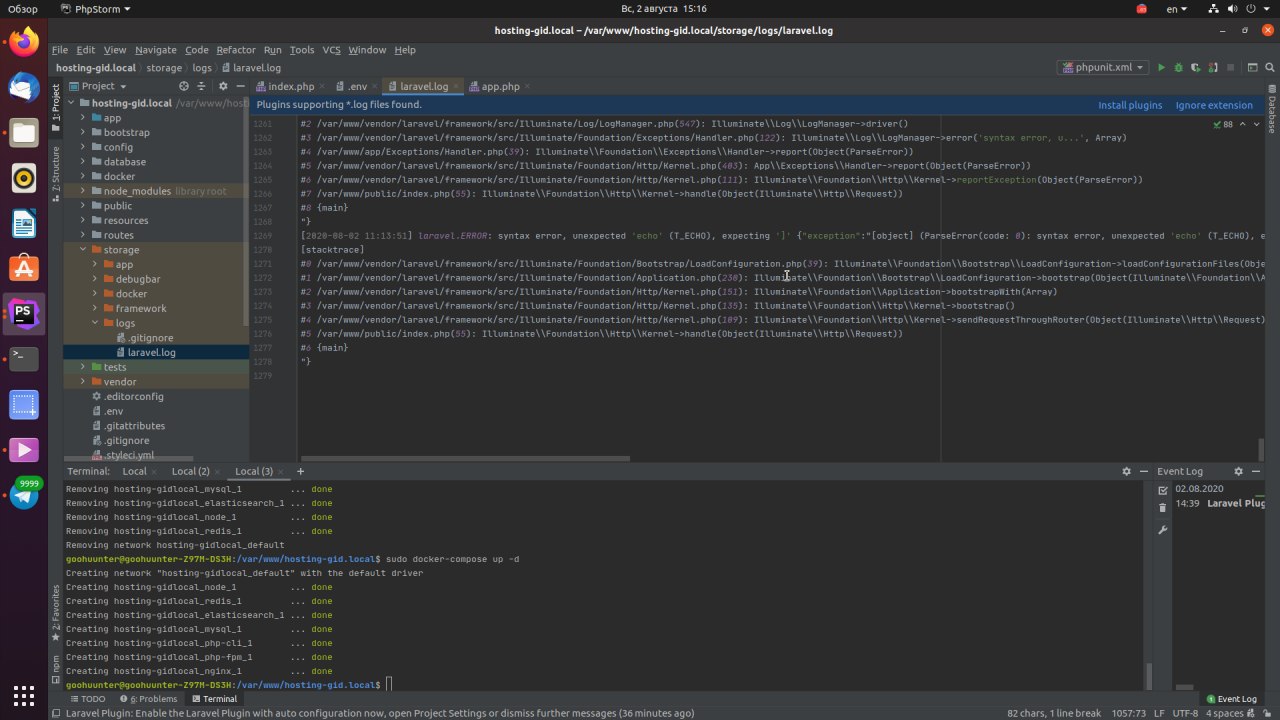Open the Refactor menu
Screen dimensions: 1280x720
point(236,50)
